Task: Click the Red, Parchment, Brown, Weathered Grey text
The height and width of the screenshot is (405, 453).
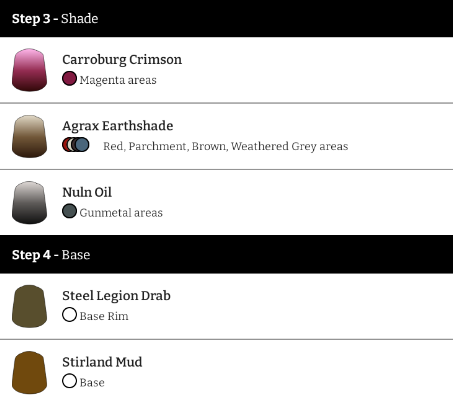Action: coord(226,146)
